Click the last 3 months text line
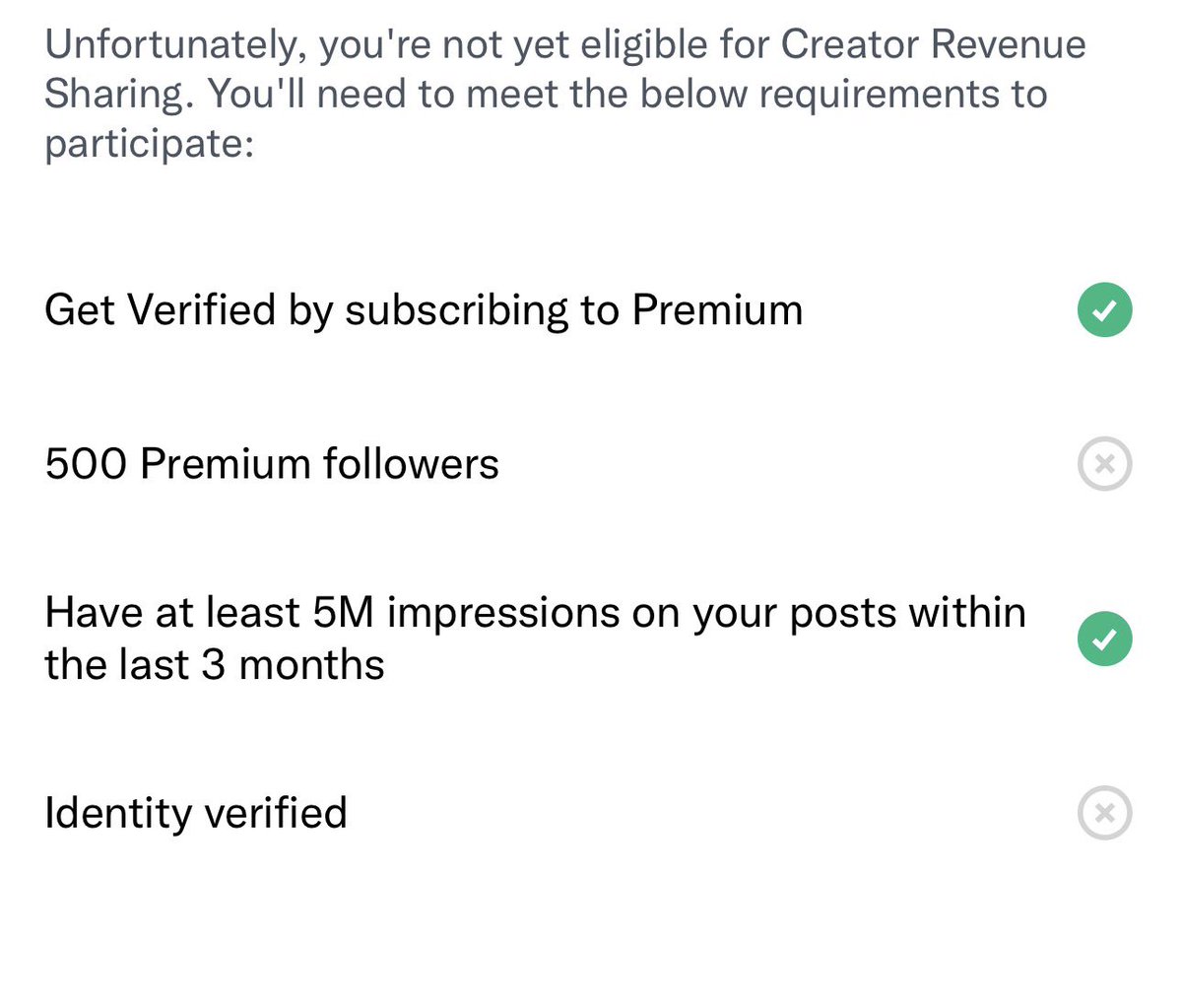 pos(214,665)
